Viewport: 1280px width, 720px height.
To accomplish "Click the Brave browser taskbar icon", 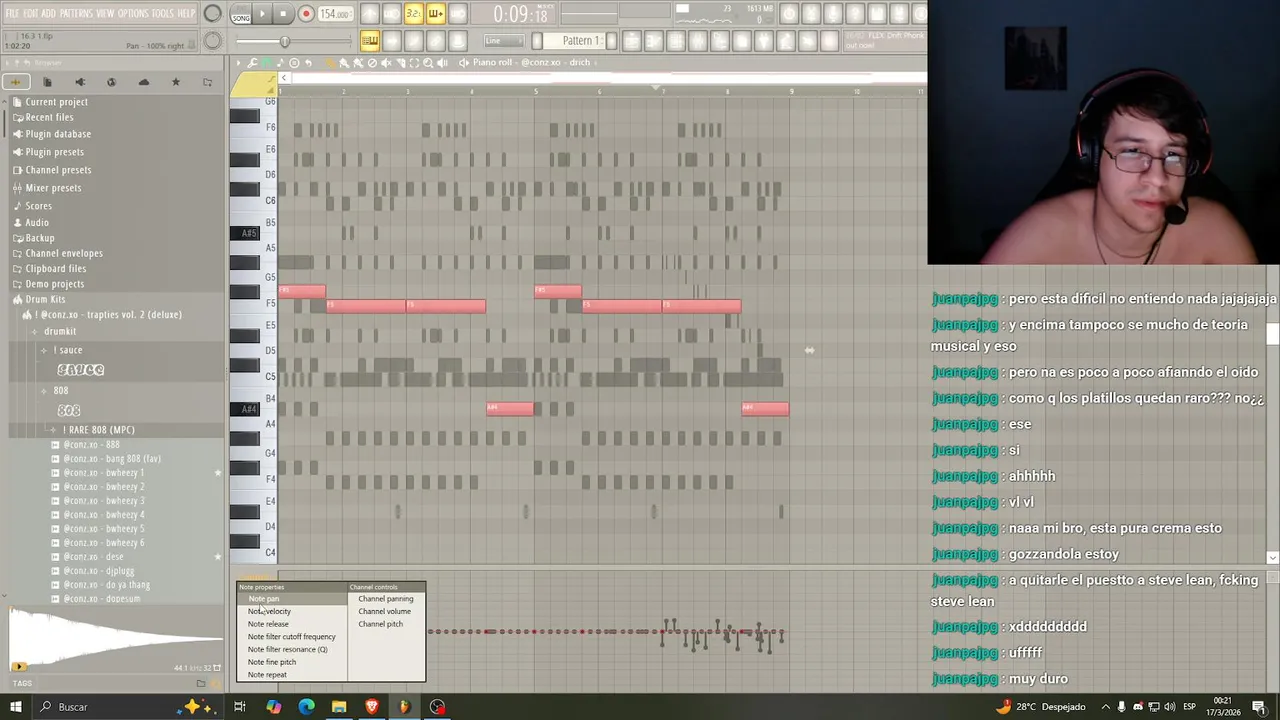I will pyautogui.click(x=372, y=707).
